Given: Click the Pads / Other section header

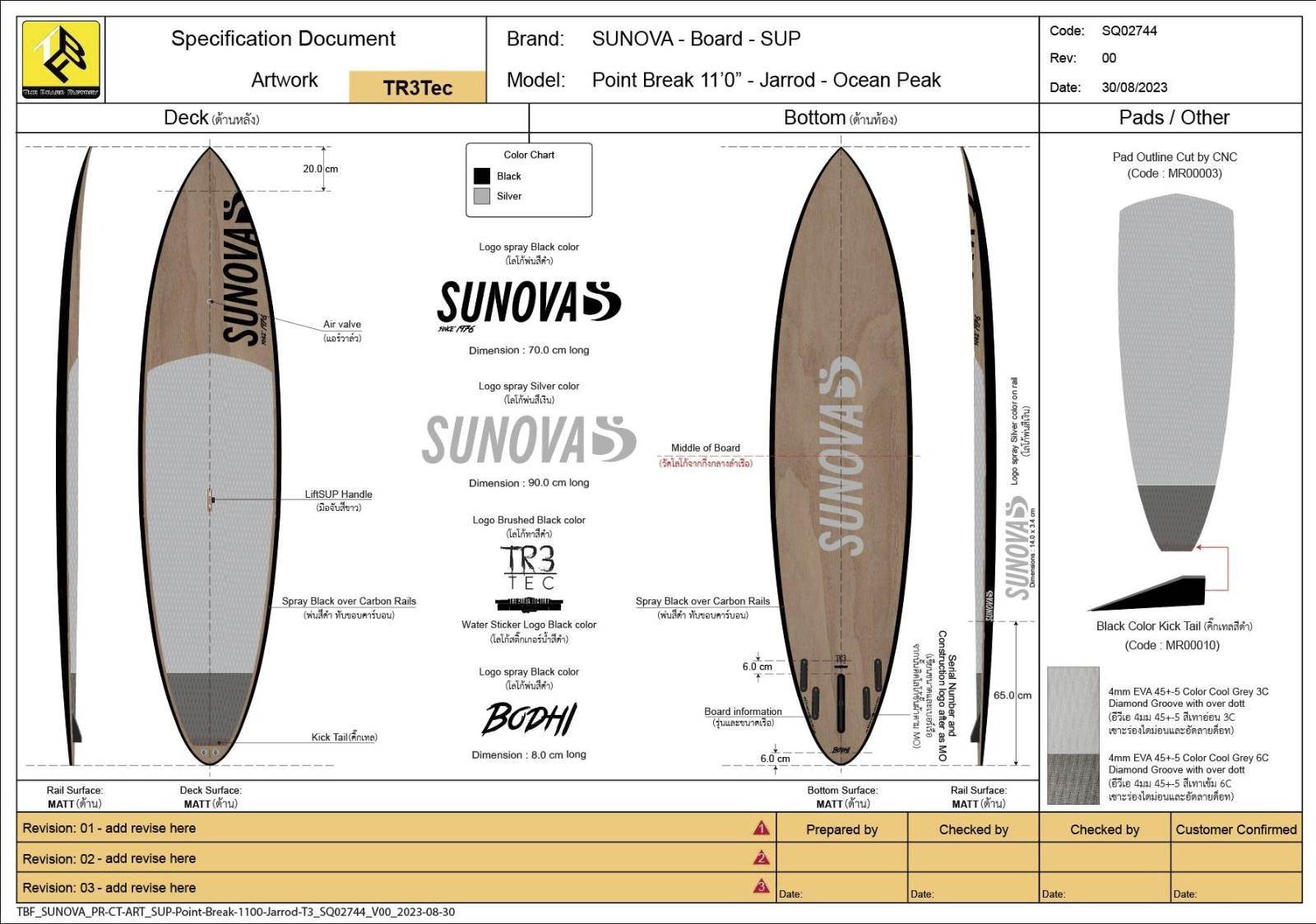Looking at the screenshot, I should 1173,118.
